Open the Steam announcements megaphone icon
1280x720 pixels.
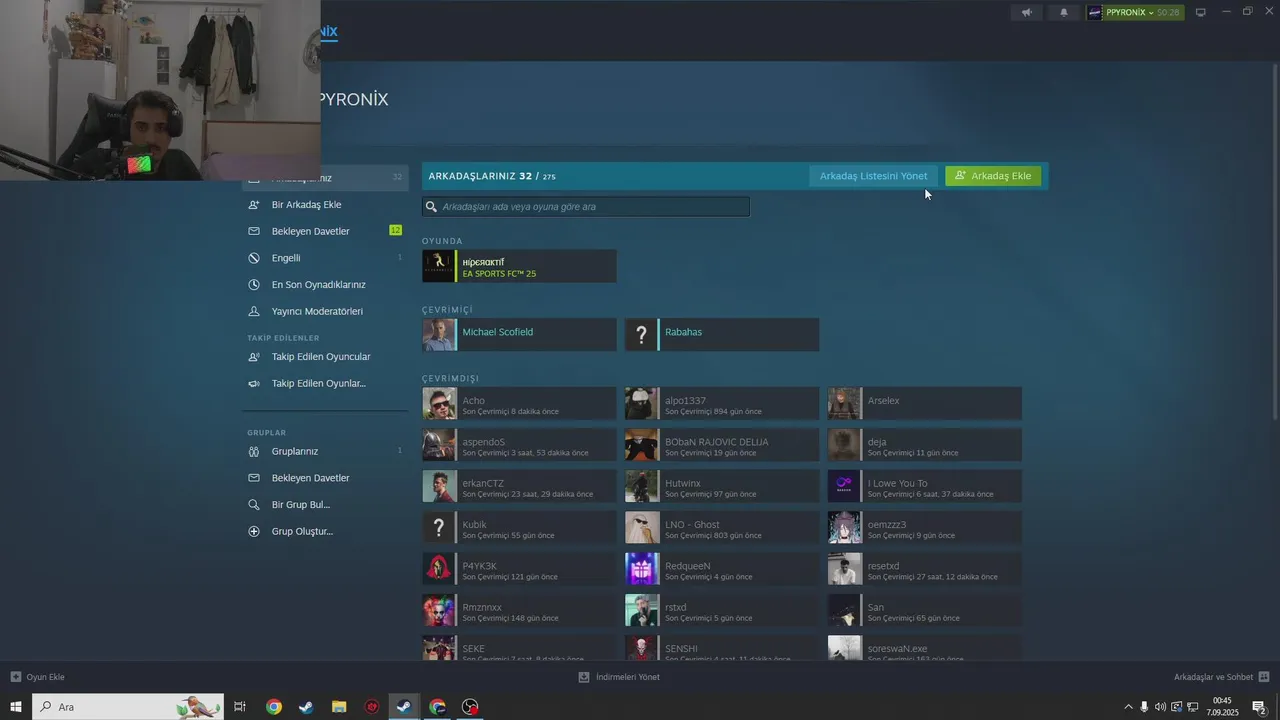point(1026,13)
